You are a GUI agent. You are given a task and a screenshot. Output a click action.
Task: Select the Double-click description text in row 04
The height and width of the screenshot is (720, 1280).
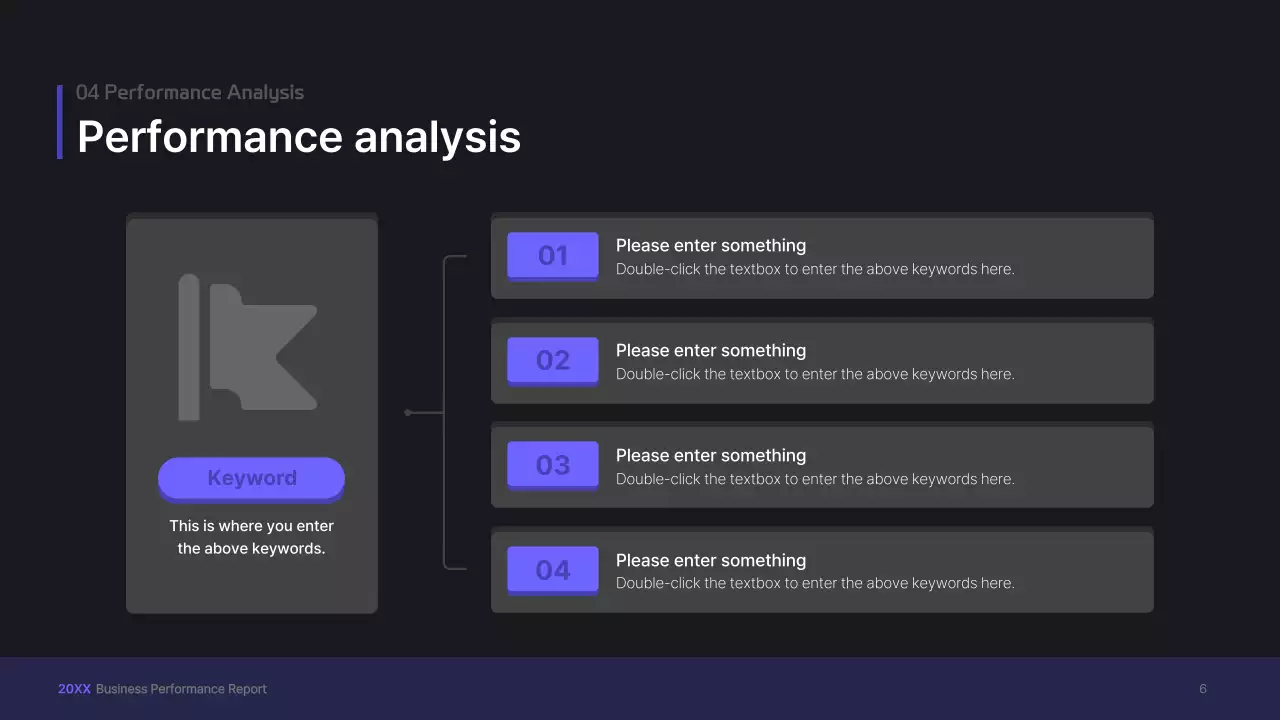click(815, 583)
